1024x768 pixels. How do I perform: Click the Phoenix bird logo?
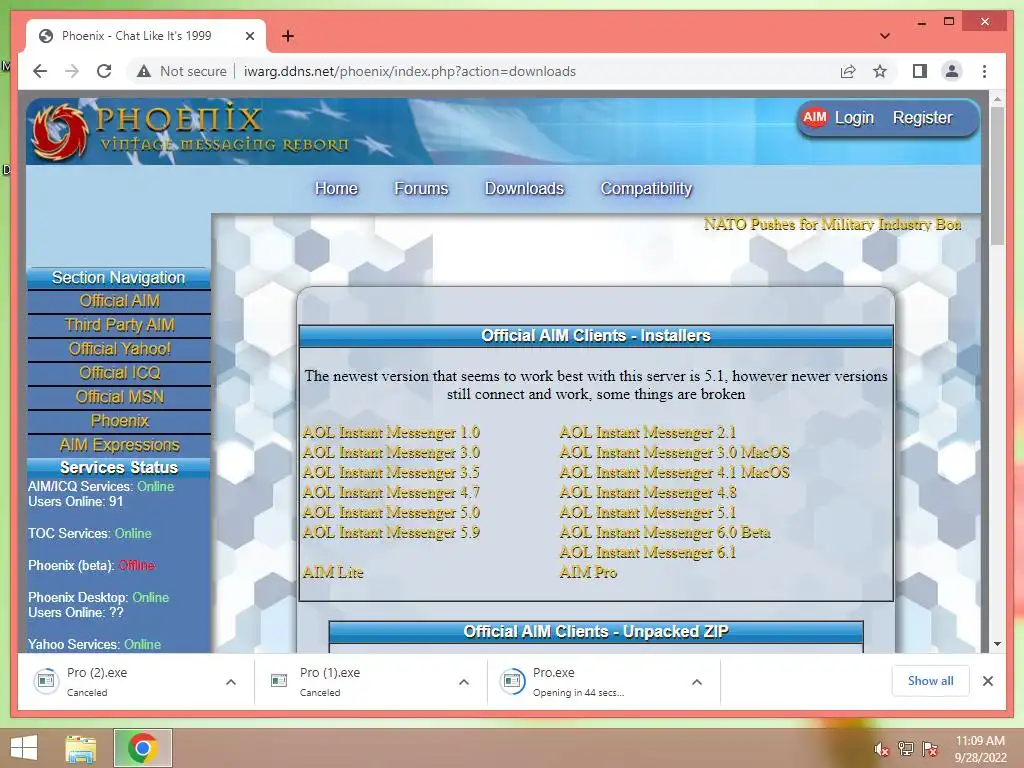60,131
